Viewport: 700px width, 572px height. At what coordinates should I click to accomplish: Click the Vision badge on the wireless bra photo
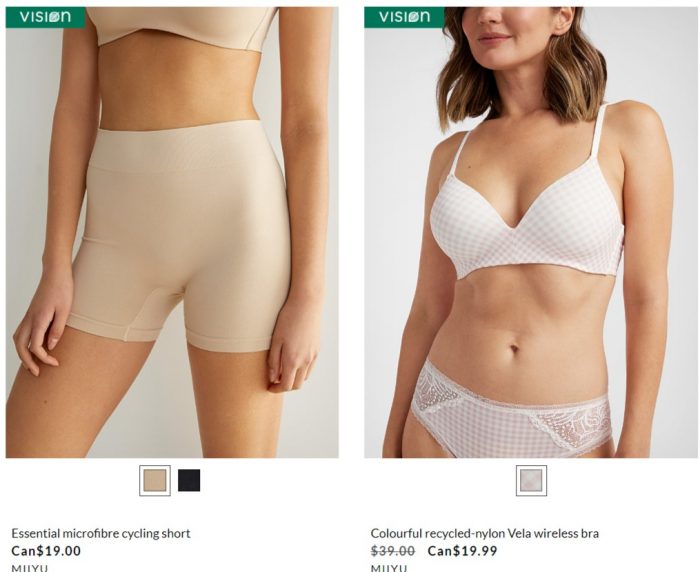point(404,17)
